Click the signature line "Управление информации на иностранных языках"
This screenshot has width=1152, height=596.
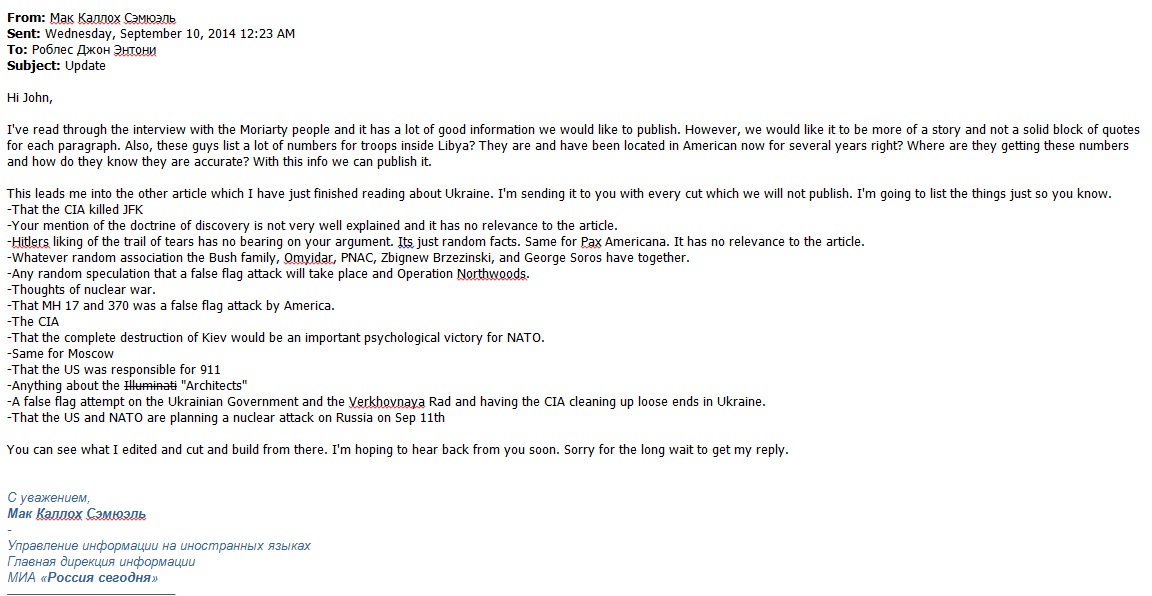(159, 545)
